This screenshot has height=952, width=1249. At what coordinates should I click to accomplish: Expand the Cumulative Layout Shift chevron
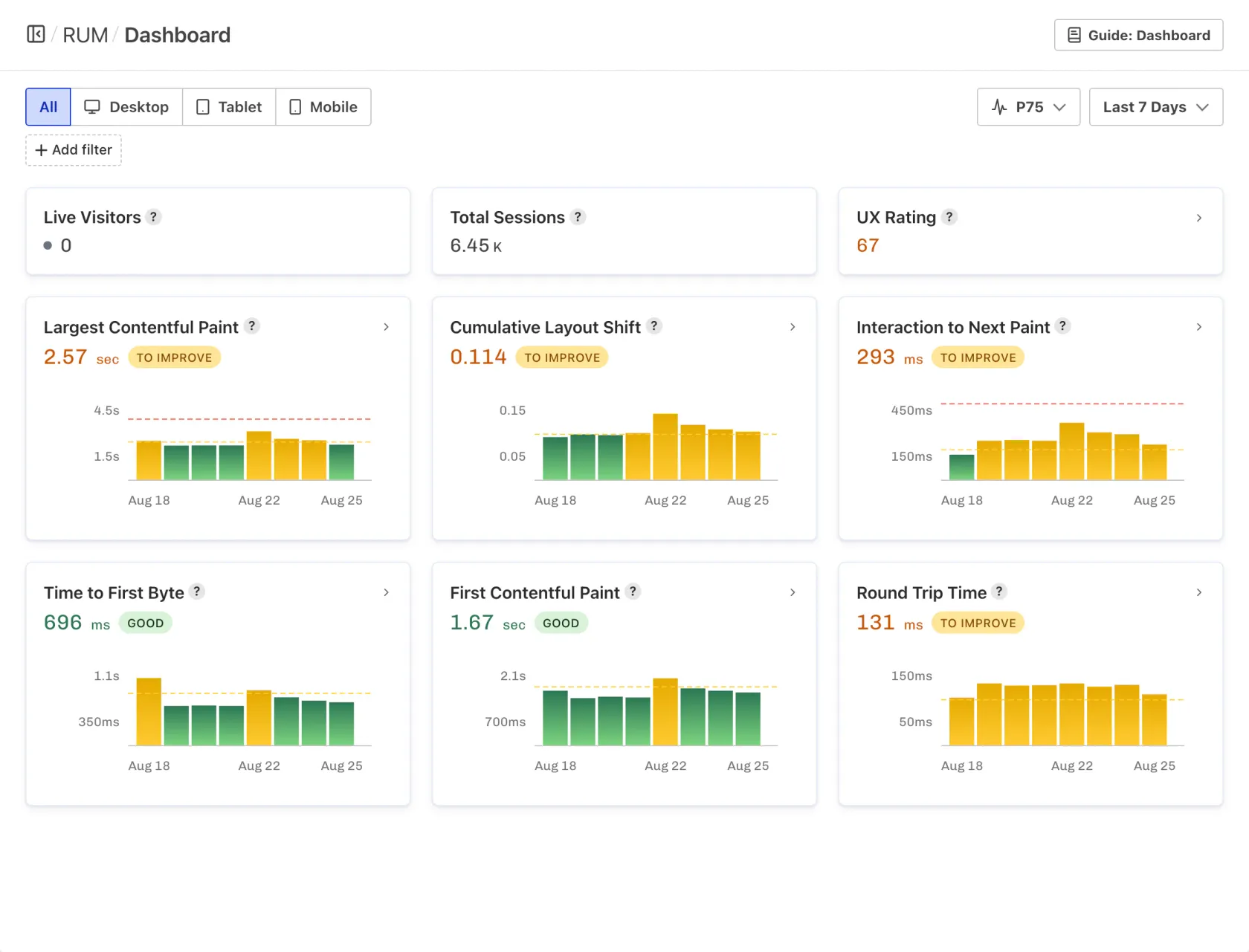793,327
